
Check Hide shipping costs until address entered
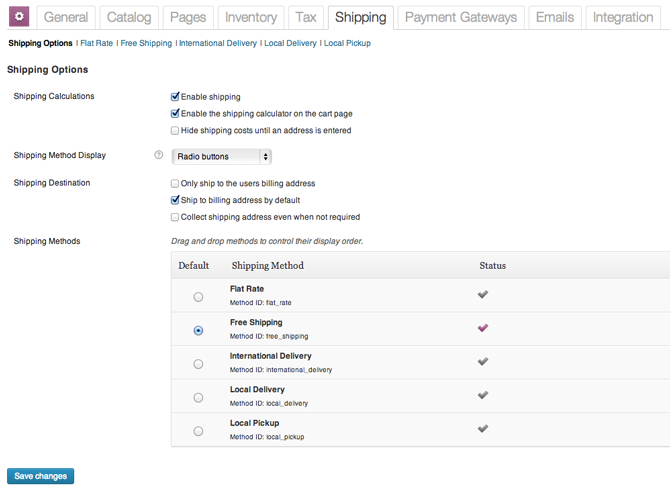click(x=175, y=130)
